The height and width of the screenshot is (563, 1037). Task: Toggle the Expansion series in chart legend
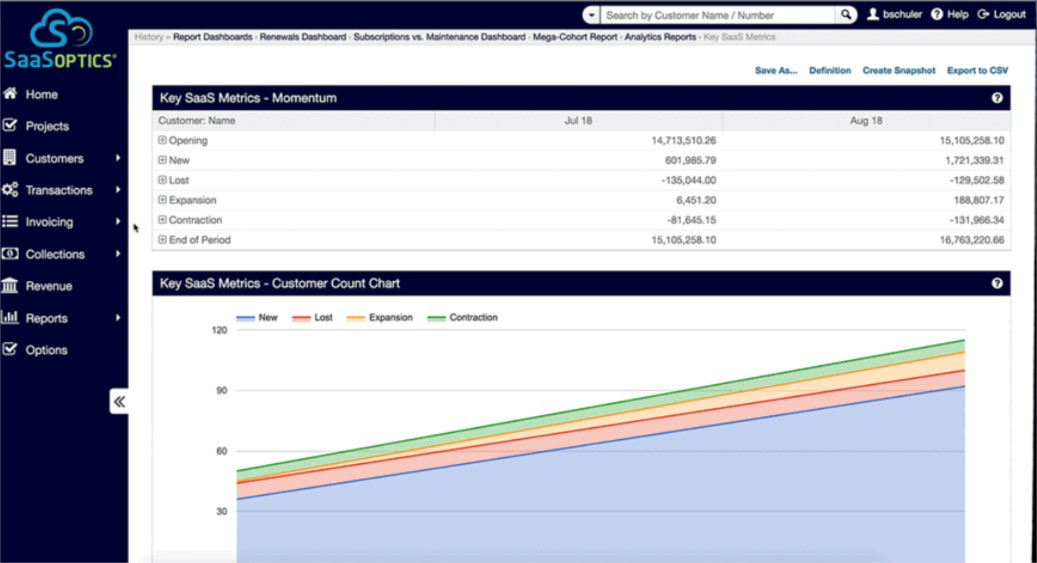(380, 318)
